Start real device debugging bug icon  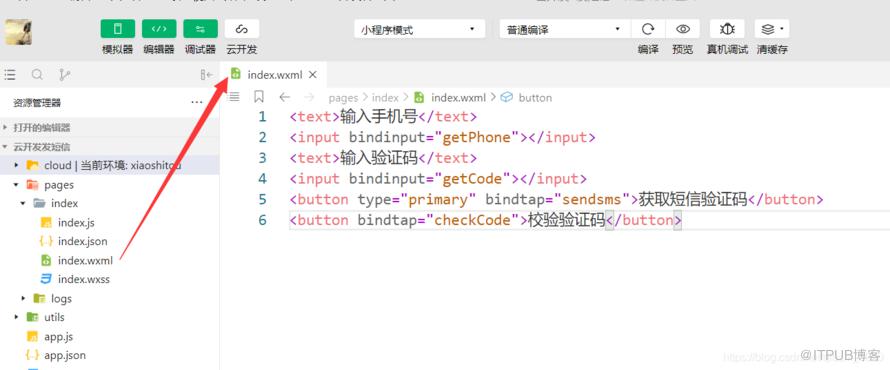[727, 29]
